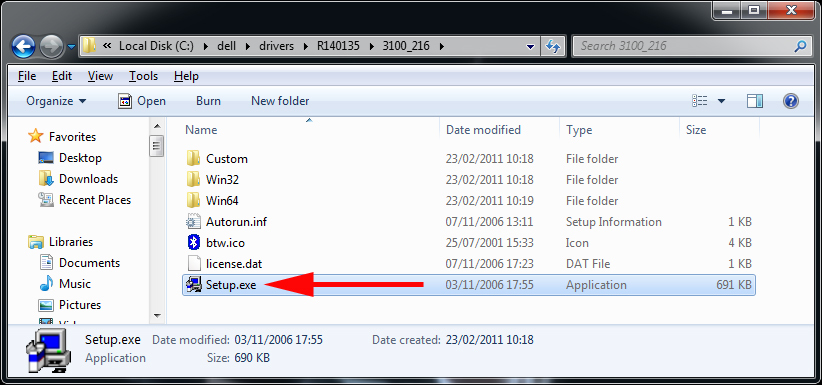Click the dell segment in address path
This screenshot has height=385, width=822.
point(227,46)
